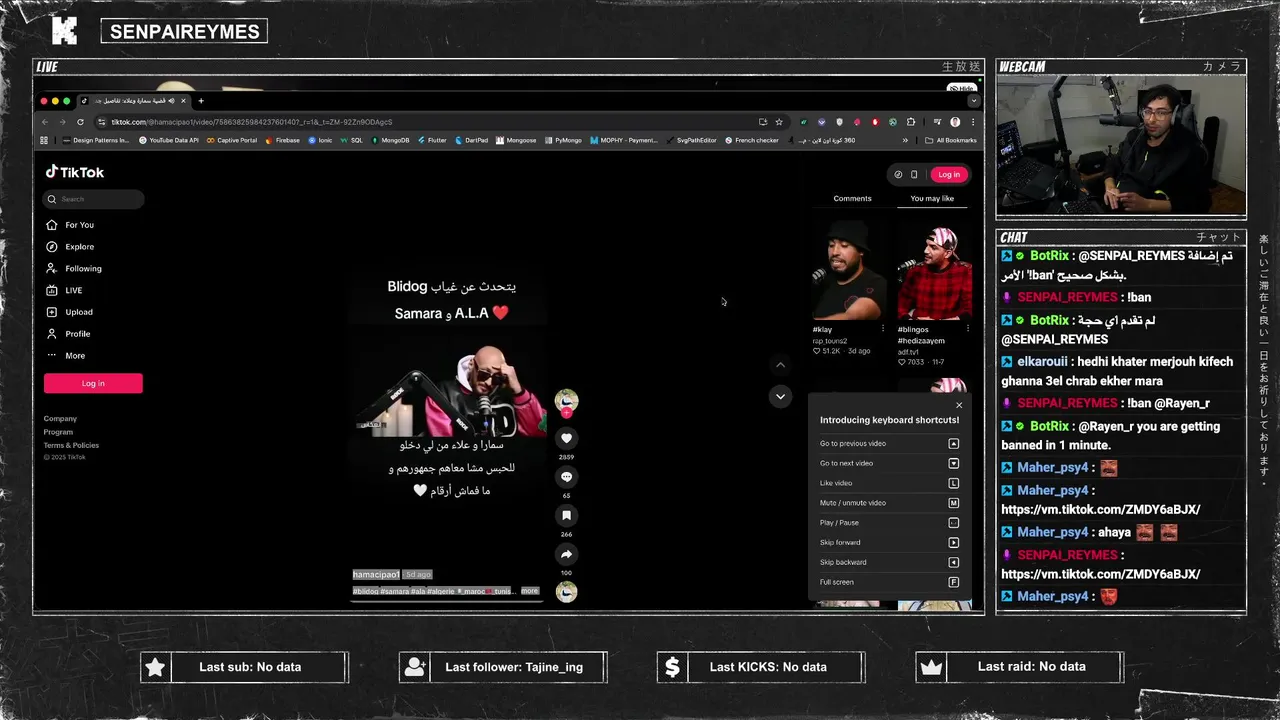This screenshot has width=1280, height=720.
Task: Click browser back arrow
Action: point(44,122)
